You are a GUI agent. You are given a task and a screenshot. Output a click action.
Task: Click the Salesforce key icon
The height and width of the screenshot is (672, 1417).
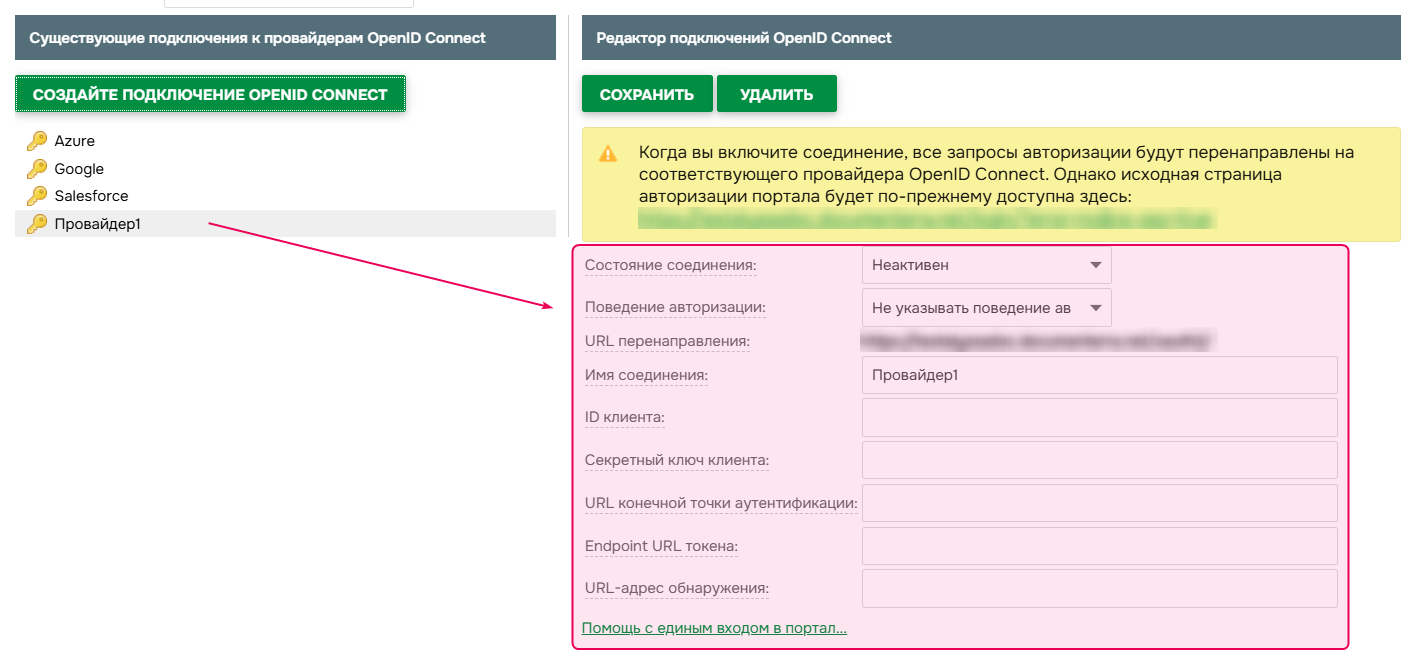click(37, 196)
